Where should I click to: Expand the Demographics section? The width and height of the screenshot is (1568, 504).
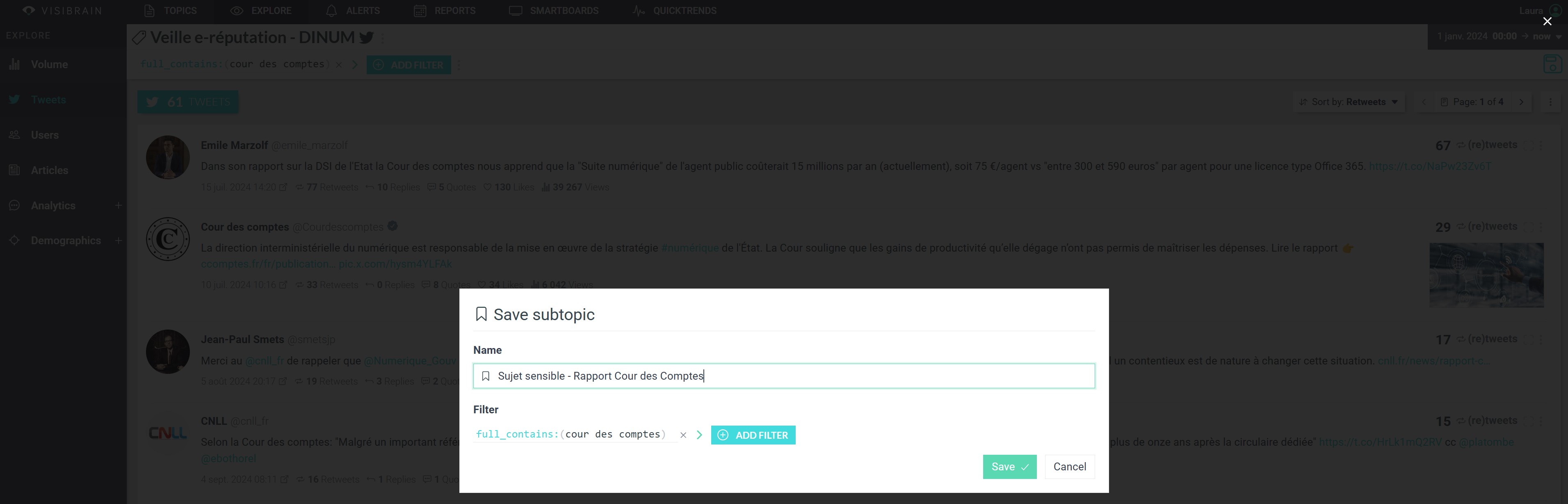tap(118, 241)
